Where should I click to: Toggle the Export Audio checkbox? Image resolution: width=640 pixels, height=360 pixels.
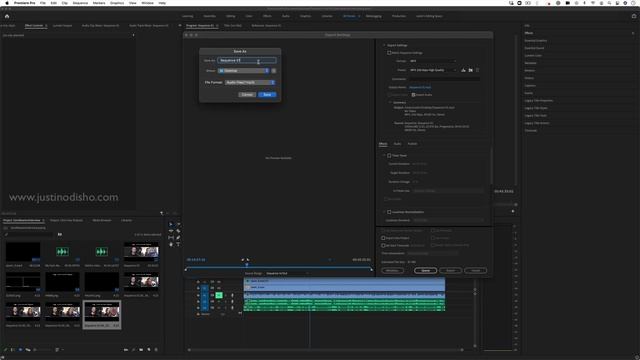[413, 95]
